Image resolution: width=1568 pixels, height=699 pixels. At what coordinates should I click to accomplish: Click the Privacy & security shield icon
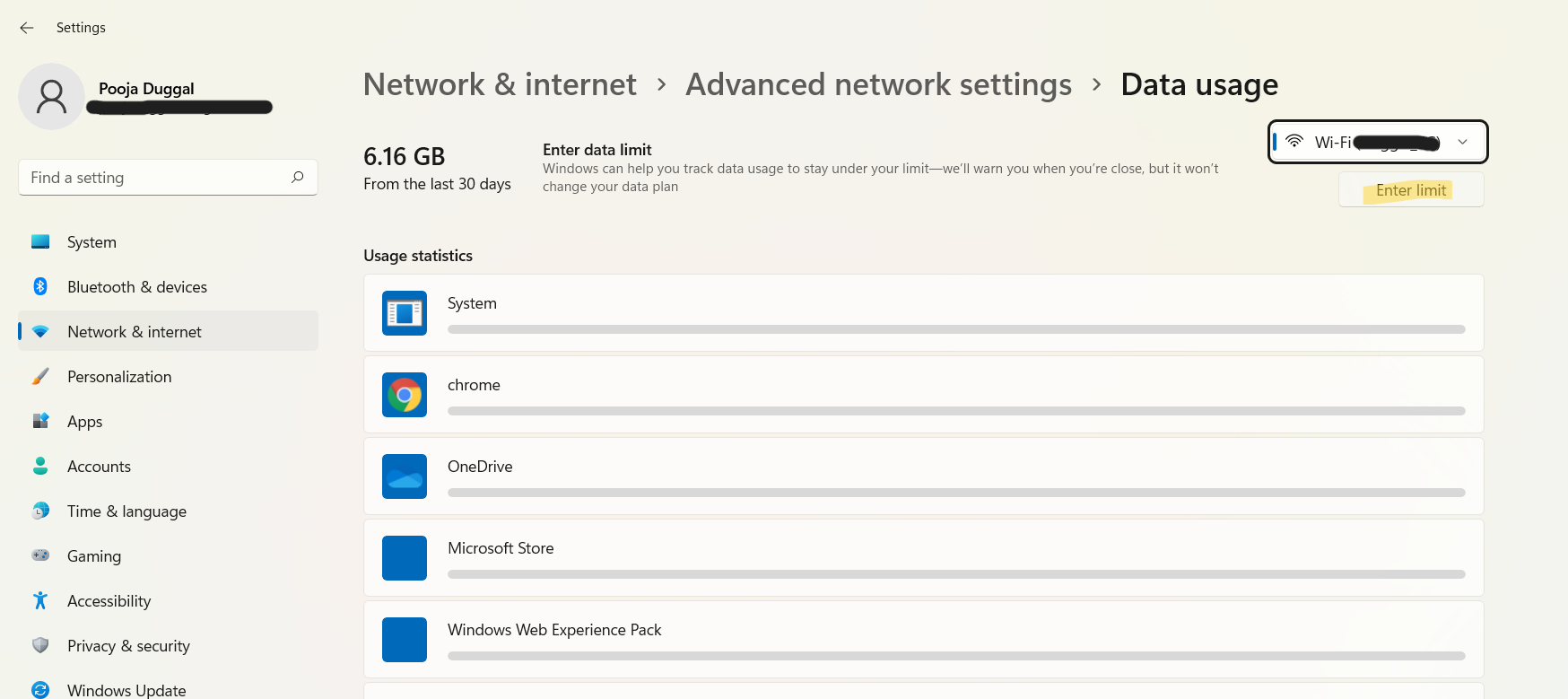(40, 645)
